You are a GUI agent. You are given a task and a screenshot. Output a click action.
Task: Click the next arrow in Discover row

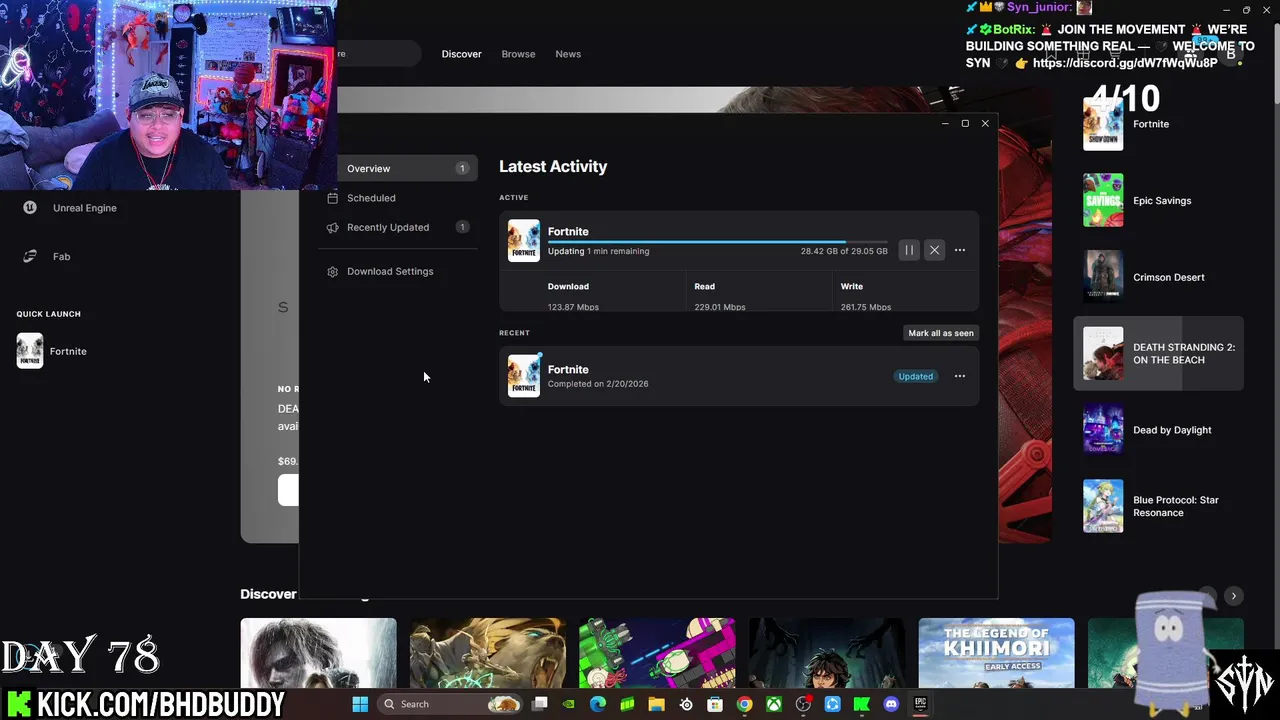(1234, 596)
